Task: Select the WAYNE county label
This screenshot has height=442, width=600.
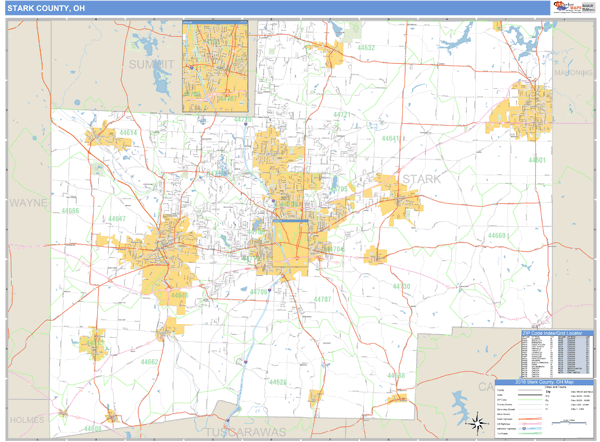Action: pyautogui.click(x=29, y=202)
